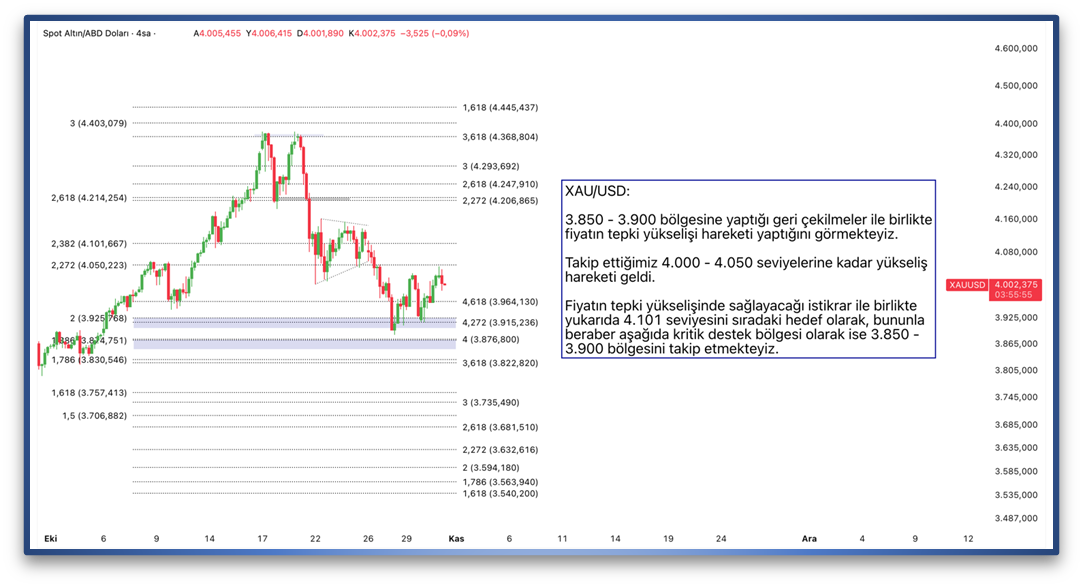Click the red XAUUSD price tag
This screenshot has height=587, width=1083.
point(967,285)
